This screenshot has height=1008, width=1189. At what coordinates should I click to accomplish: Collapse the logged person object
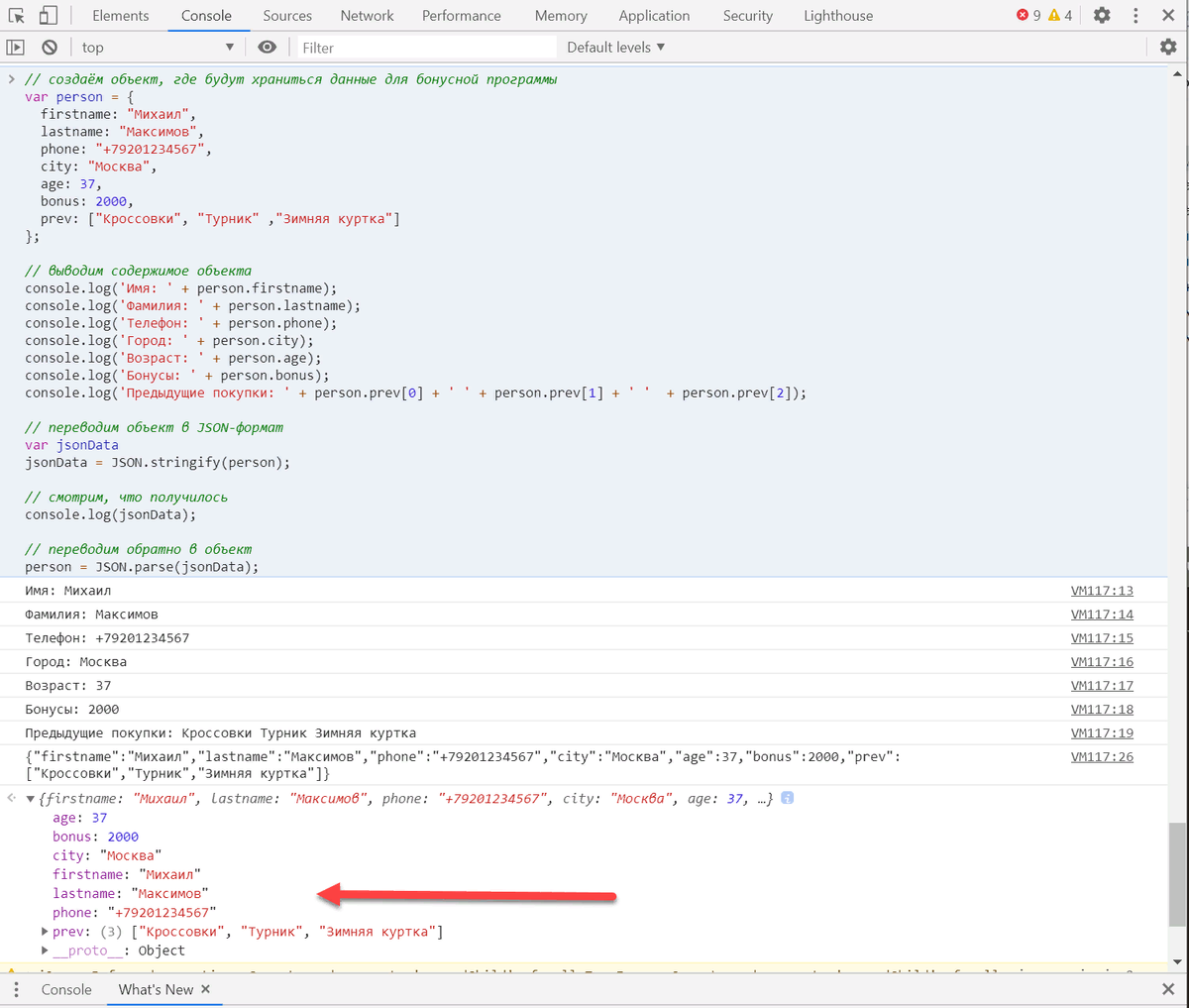coord(31,799)
